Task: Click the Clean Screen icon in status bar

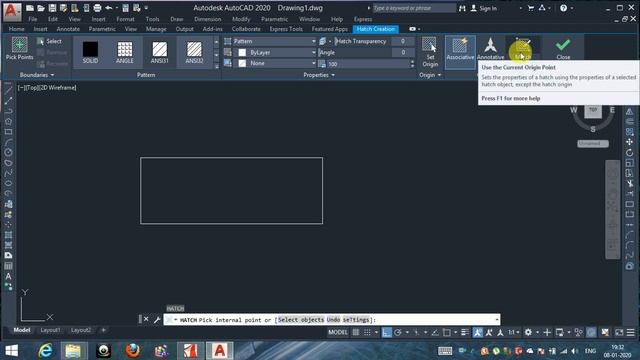Action: pos(619,332)
